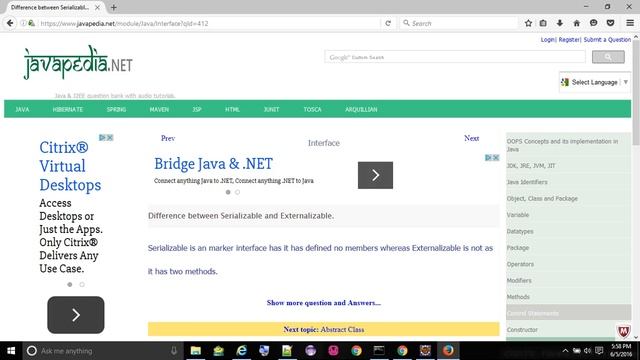Click the Firefox Search box
Image resolution: width=640 pixels, height=360 pixels.
click(x=459, y=23)
